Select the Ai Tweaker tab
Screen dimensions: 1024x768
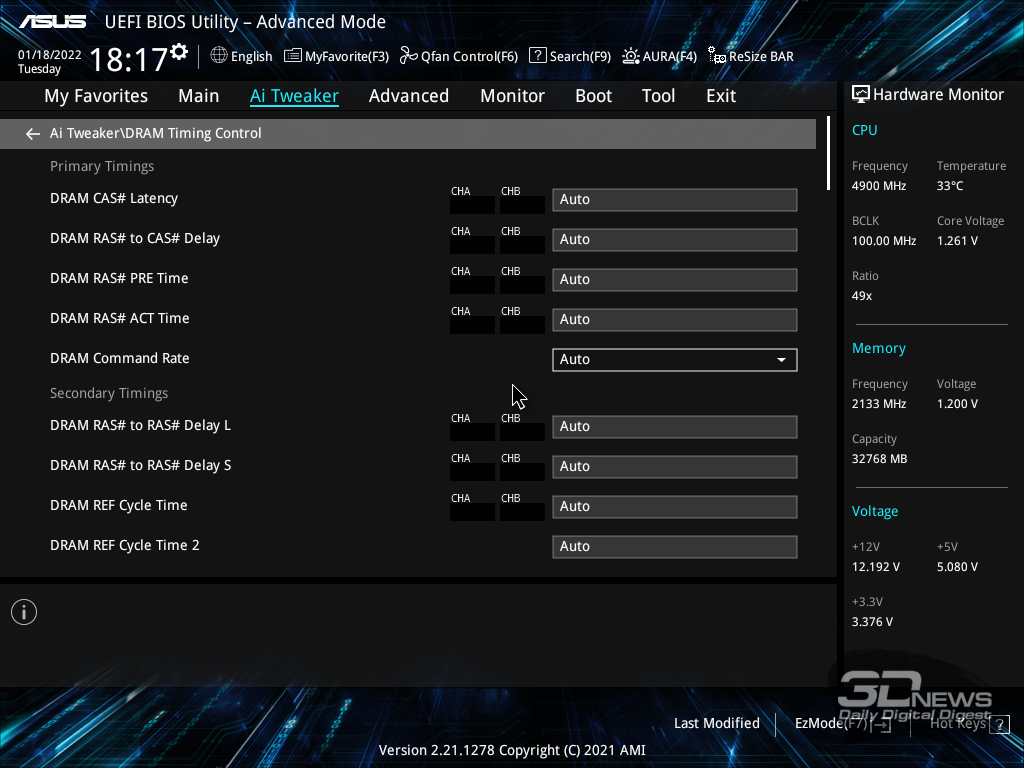pos(295,96)
